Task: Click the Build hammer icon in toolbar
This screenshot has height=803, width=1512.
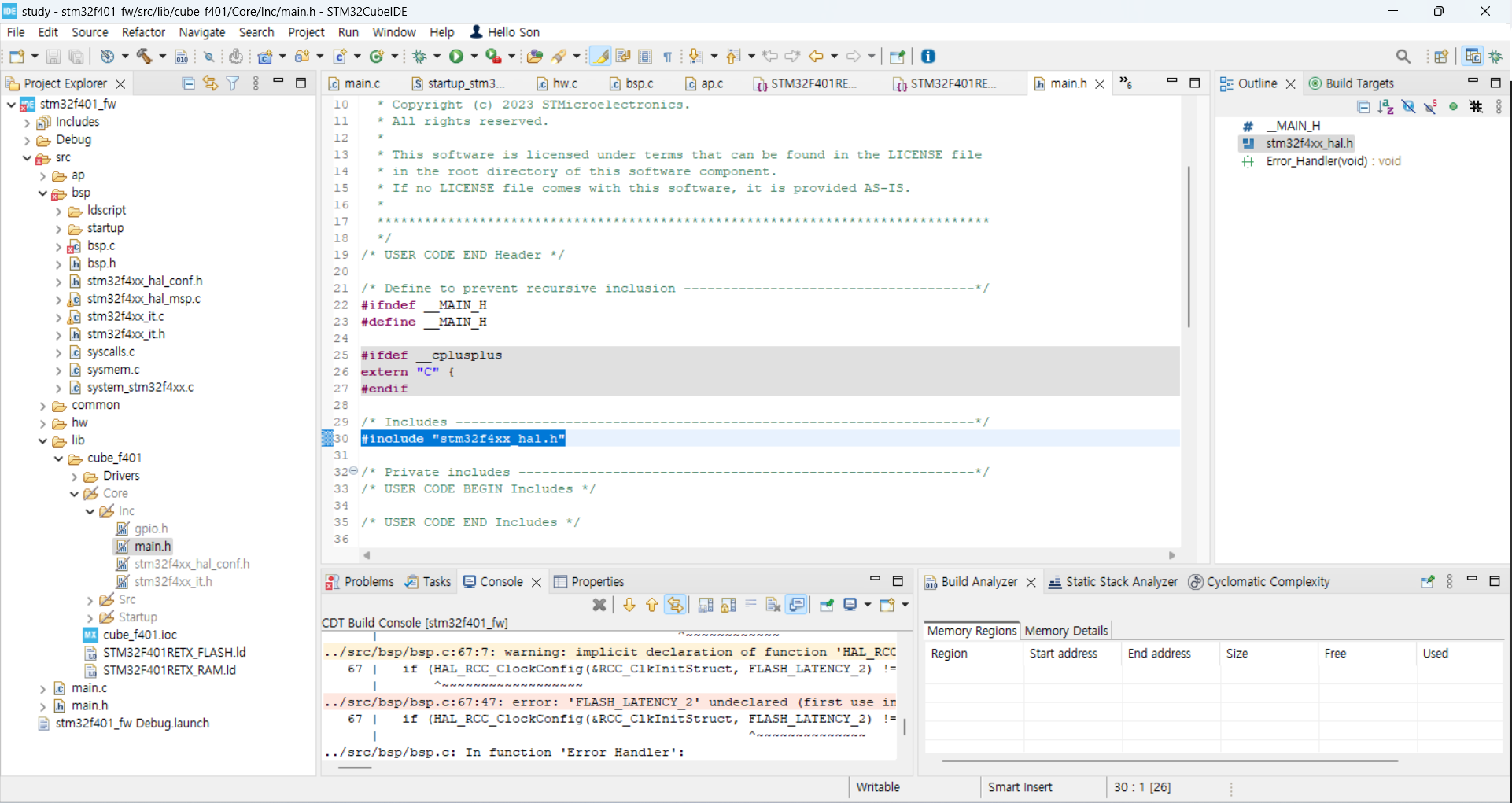Action: pyautogui.click(x=144, y=56)
